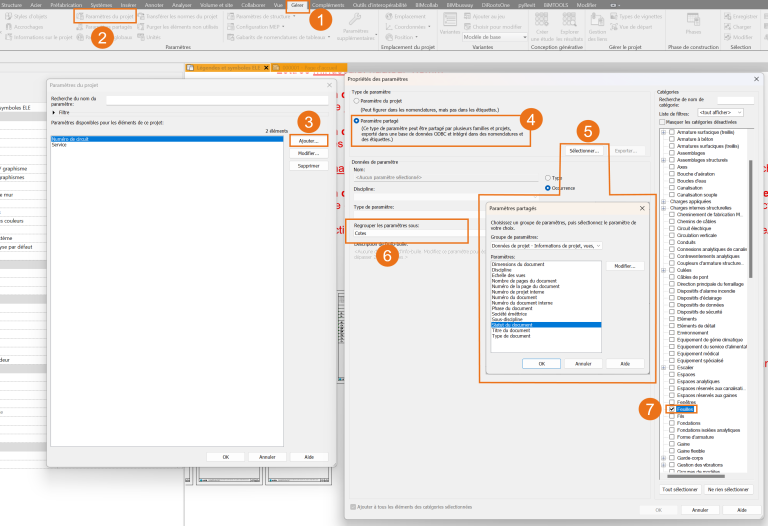Expand the Filtre section

coord(54,113)
